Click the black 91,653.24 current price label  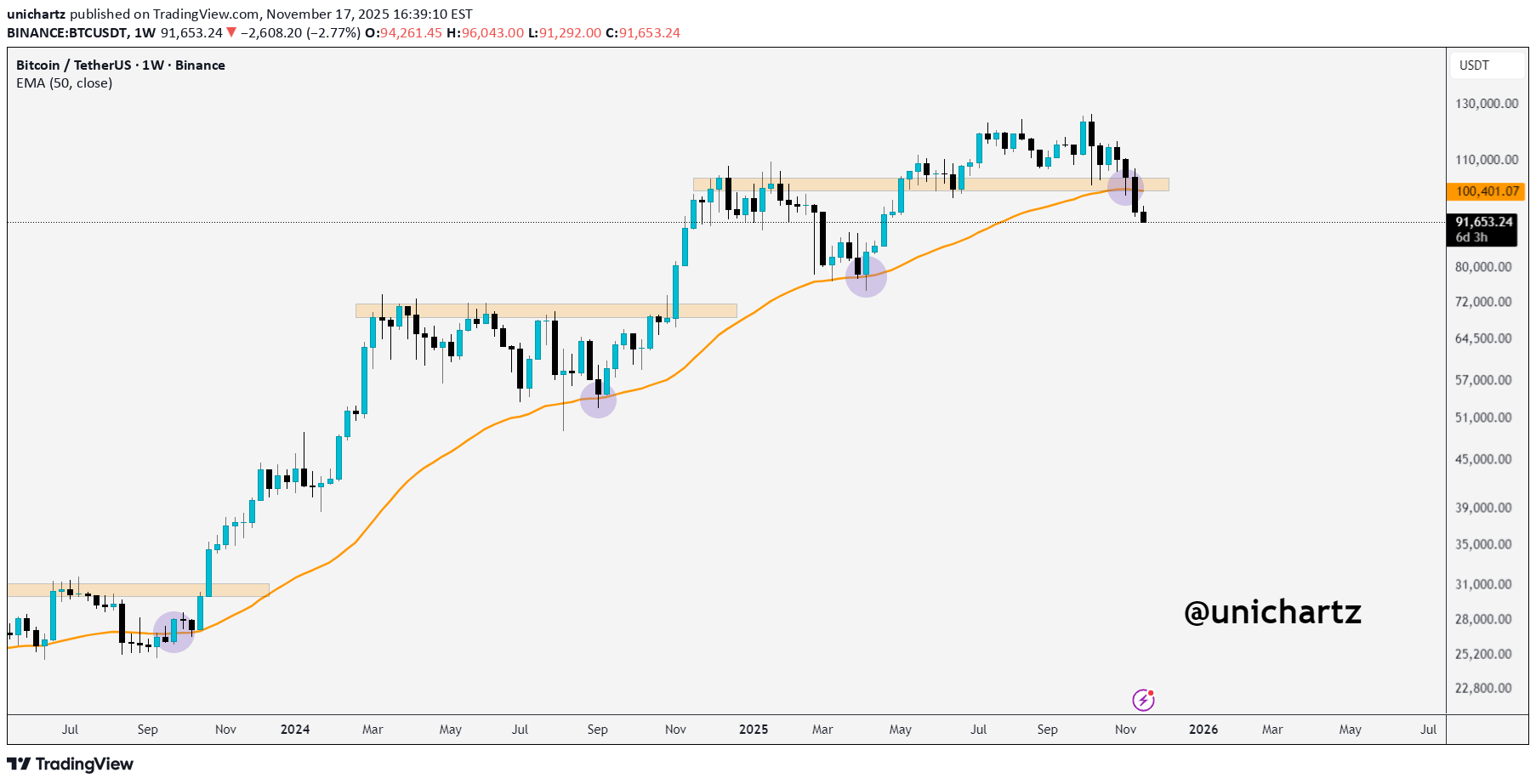(x=1483, y=222)
